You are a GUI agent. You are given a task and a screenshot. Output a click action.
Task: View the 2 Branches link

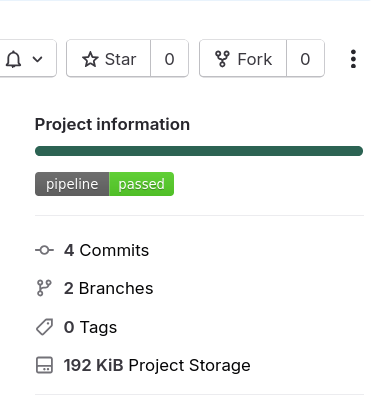pos(109,288)
